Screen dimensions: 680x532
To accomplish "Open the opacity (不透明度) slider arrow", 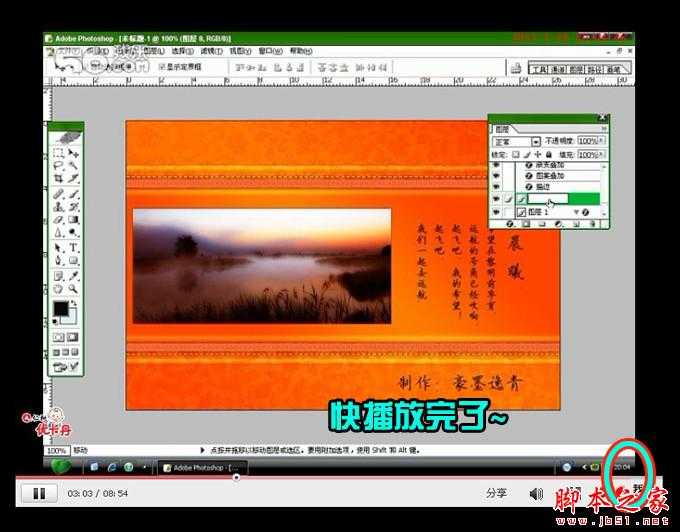I will pos(603,142).
